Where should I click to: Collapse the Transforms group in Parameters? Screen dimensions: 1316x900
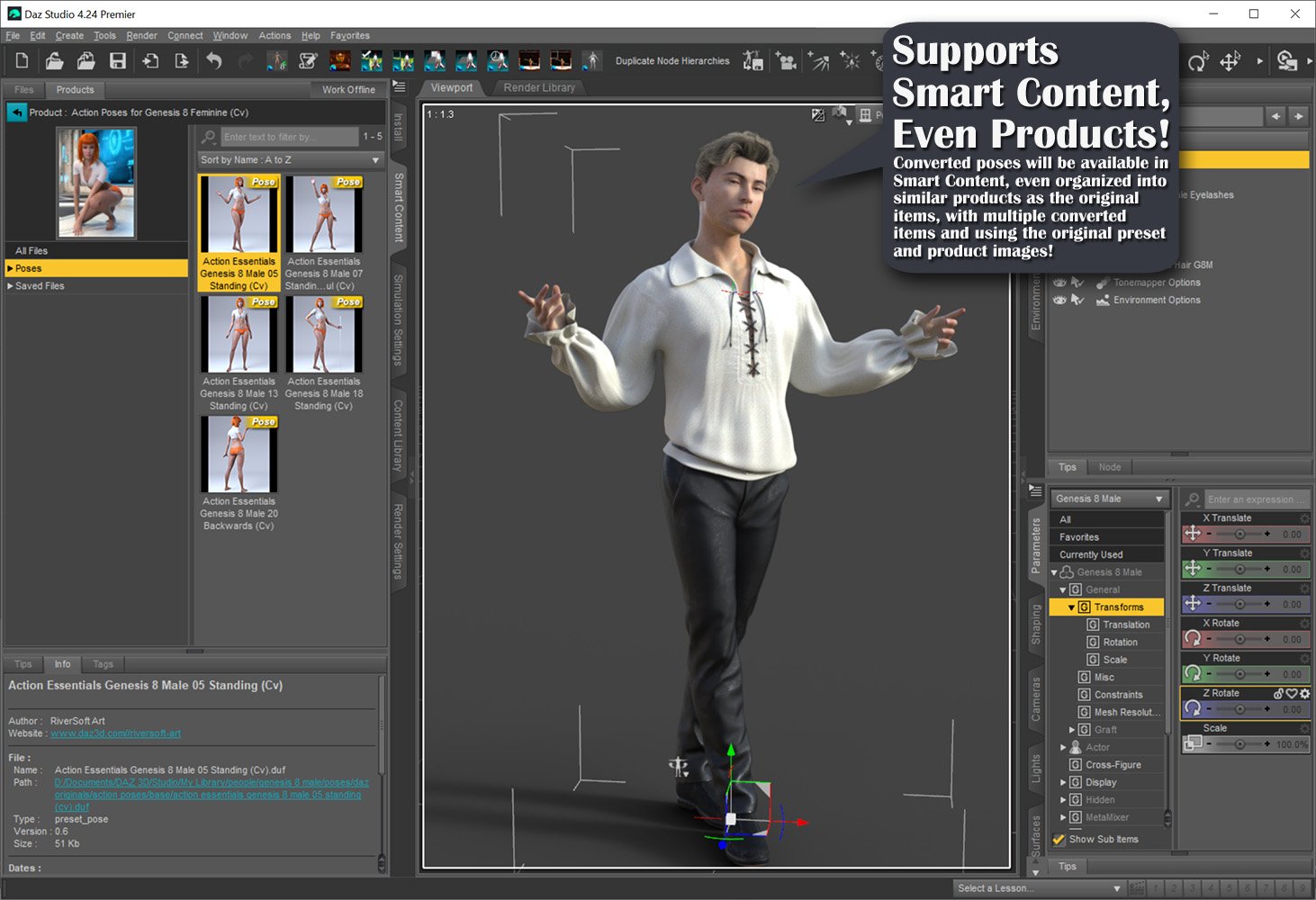[1070, 607]
